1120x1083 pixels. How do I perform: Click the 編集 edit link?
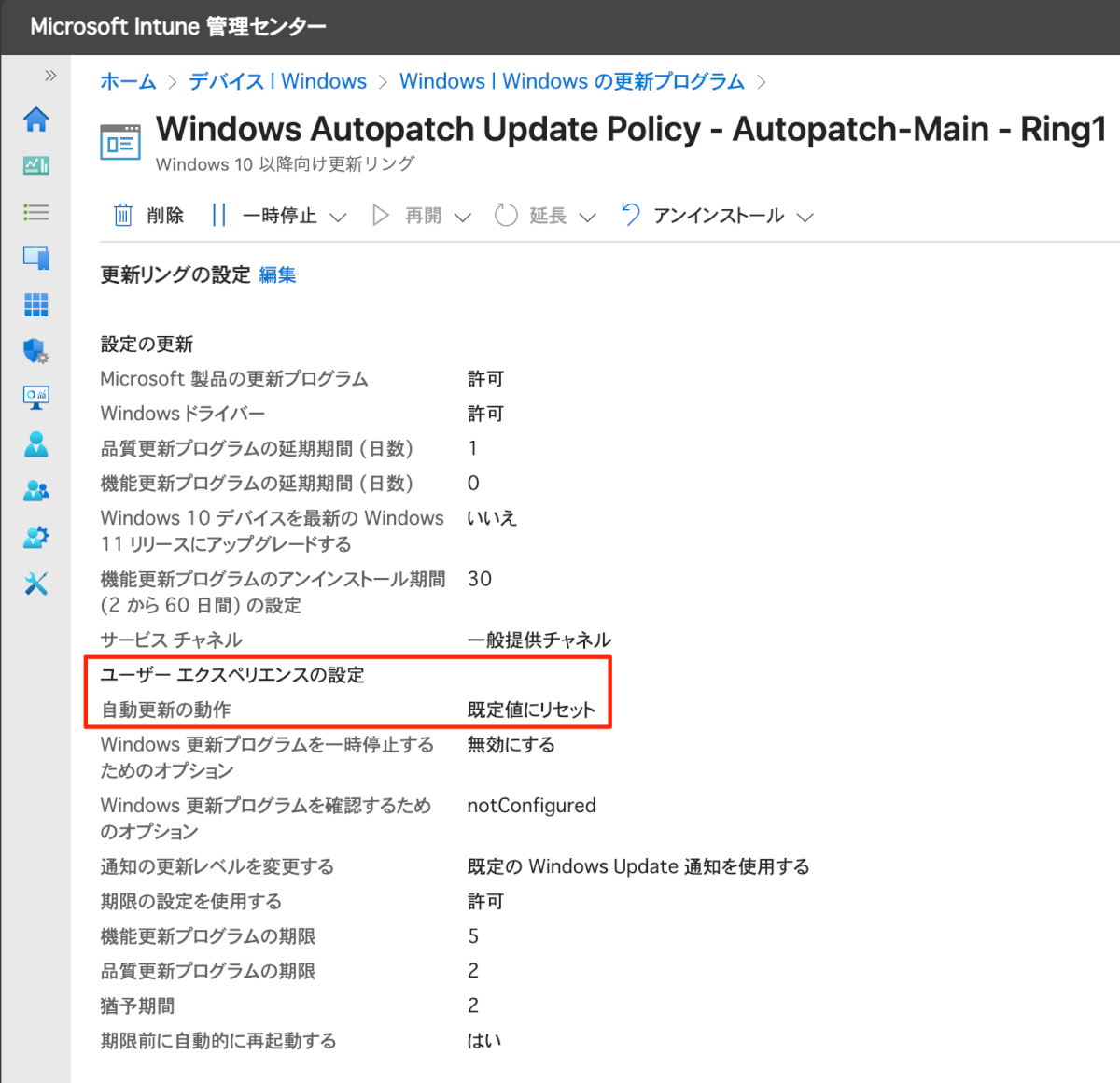tap(277, 275)
